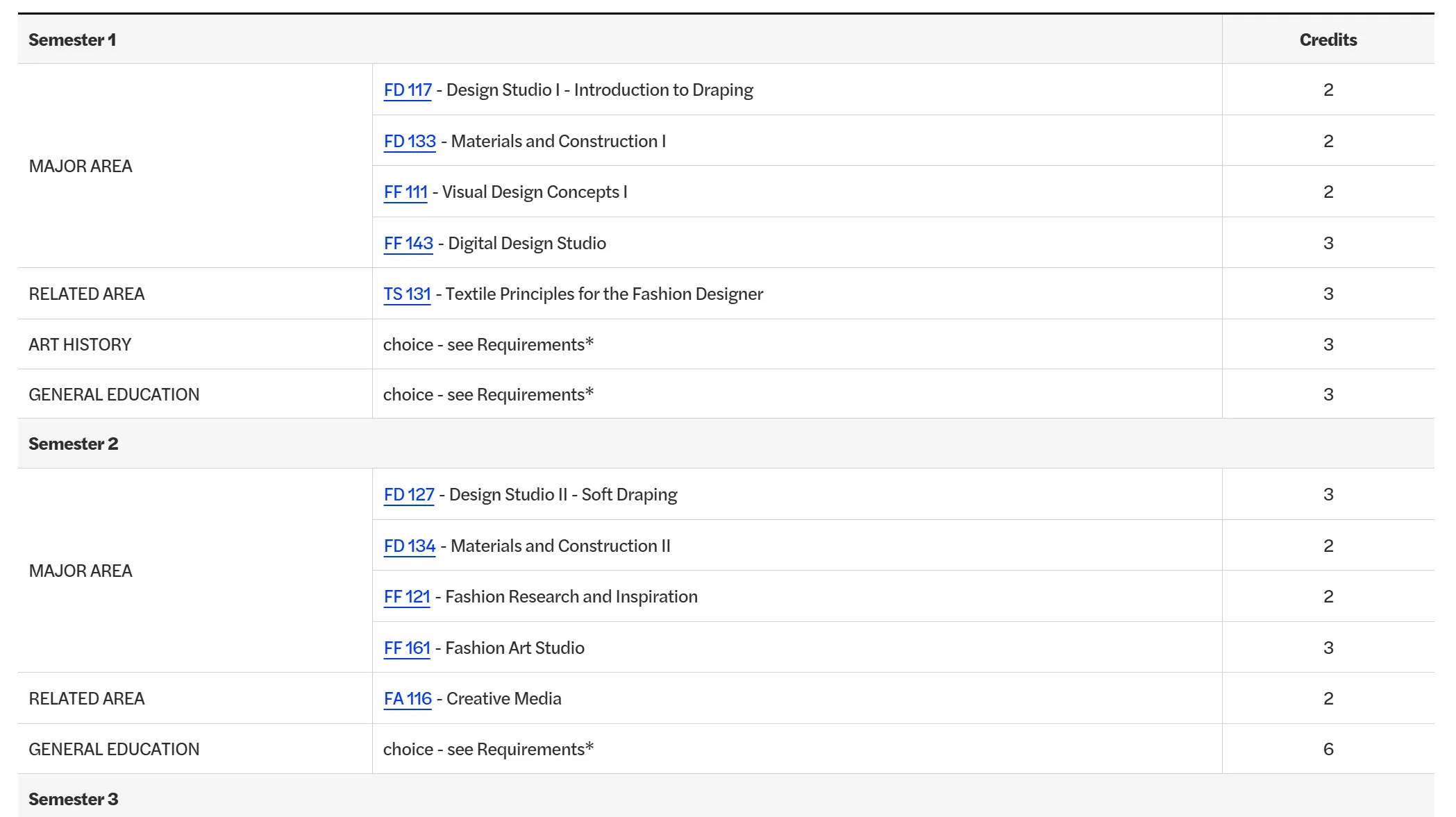Click the Semester 3 heading
The height and width of the screenshot is (817, 1456).
coord(73,800)
